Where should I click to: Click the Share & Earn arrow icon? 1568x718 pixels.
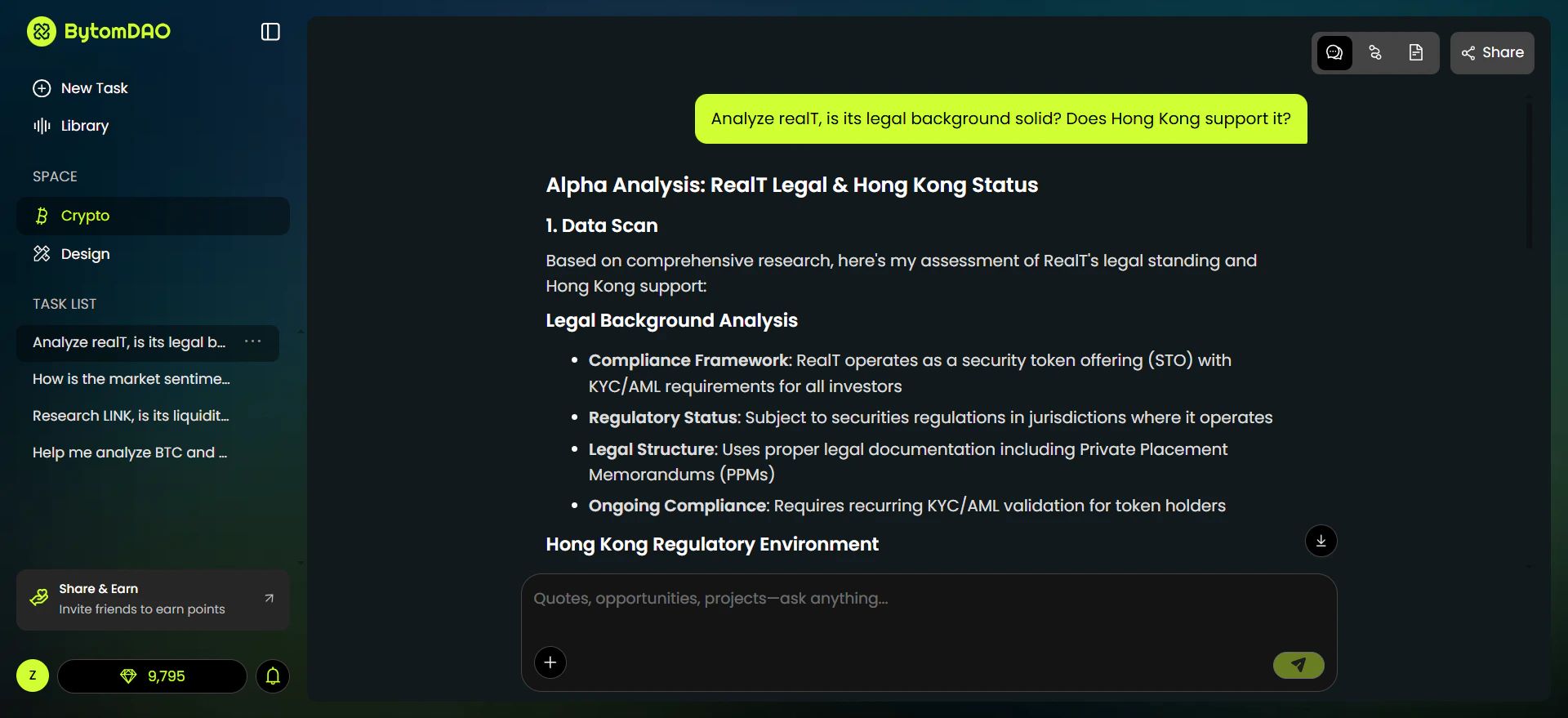coord(269,599)
